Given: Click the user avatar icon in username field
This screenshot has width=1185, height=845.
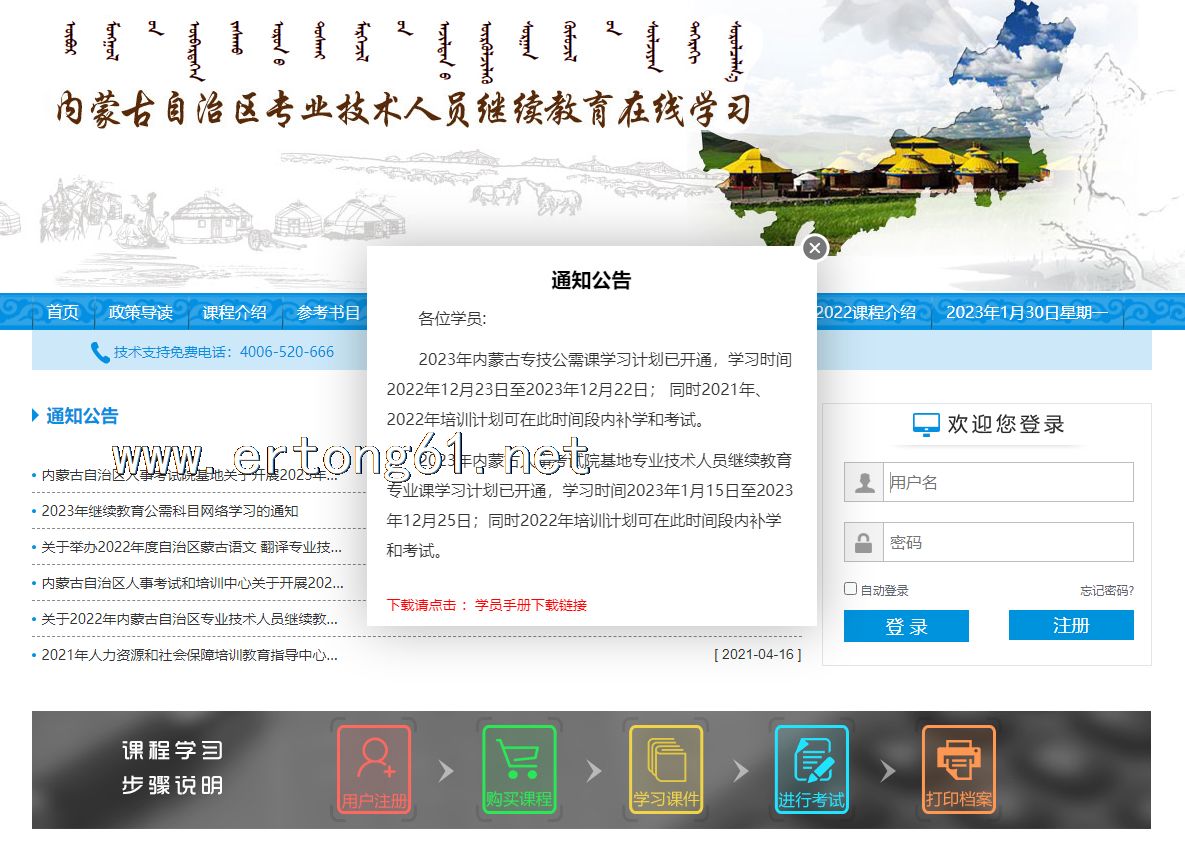Looking at the screenshot, I should pos(864,483).
